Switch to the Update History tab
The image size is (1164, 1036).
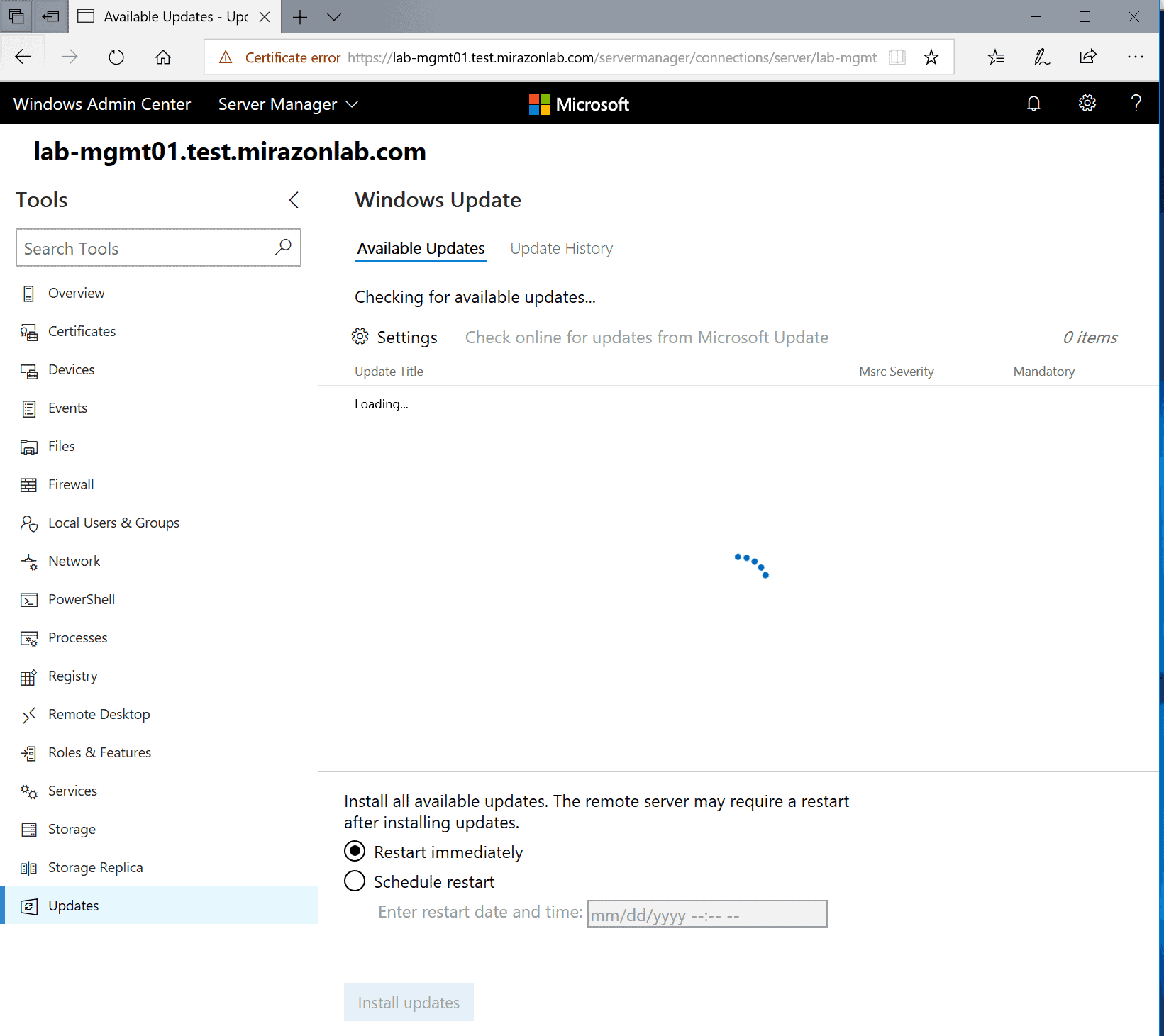click(x=561, y=248)
